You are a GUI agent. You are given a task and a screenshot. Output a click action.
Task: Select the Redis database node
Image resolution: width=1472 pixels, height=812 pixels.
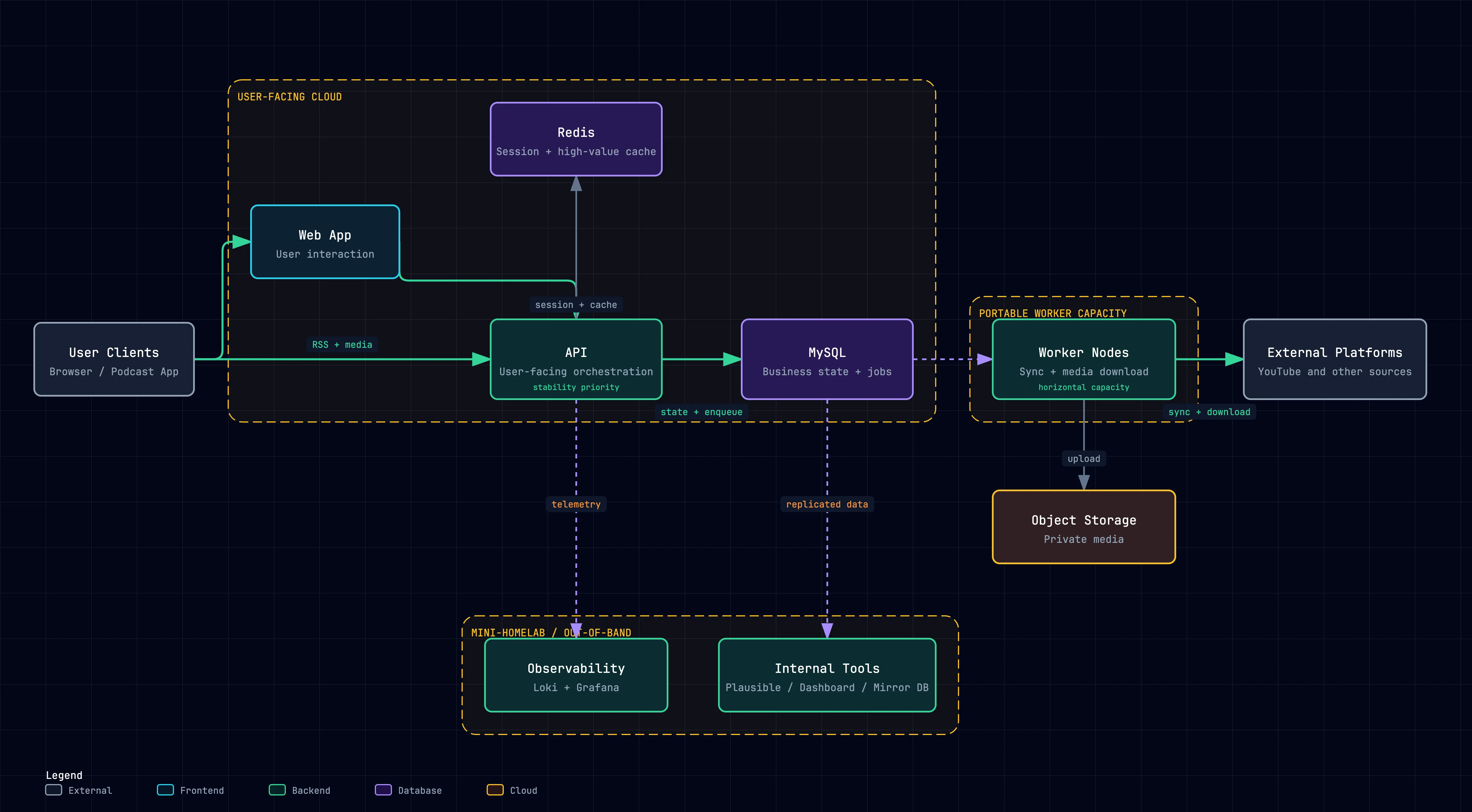click(x=576, y=139)
